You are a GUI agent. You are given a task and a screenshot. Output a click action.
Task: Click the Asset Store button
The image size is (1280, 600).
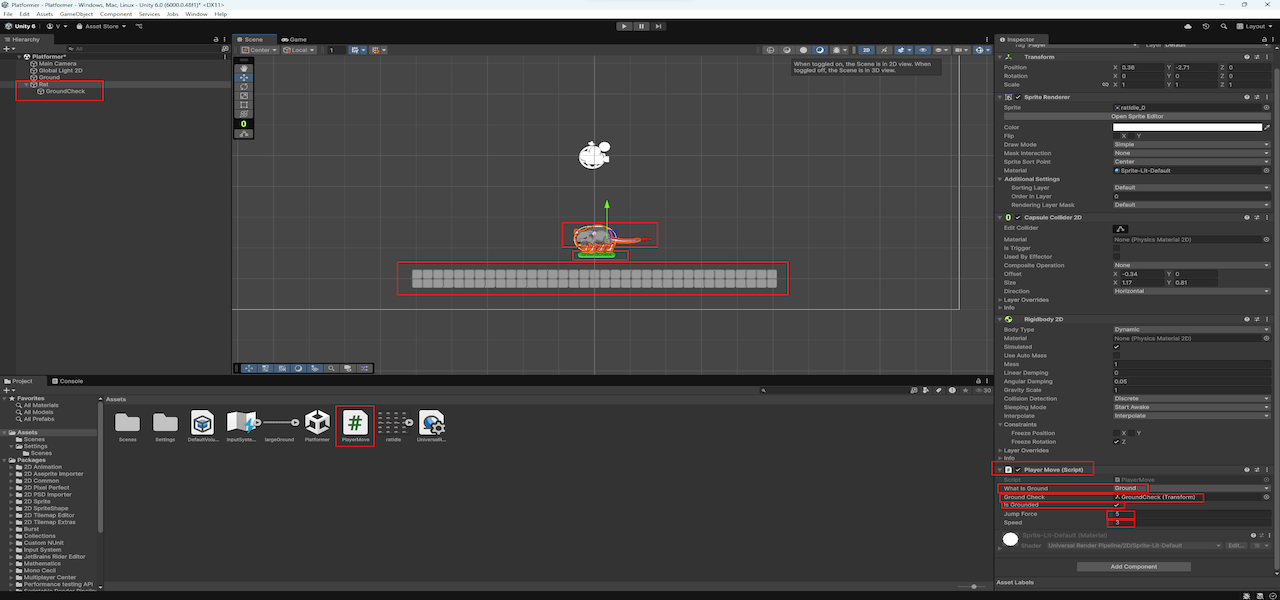pyautogui.click(x=102, y=26)
